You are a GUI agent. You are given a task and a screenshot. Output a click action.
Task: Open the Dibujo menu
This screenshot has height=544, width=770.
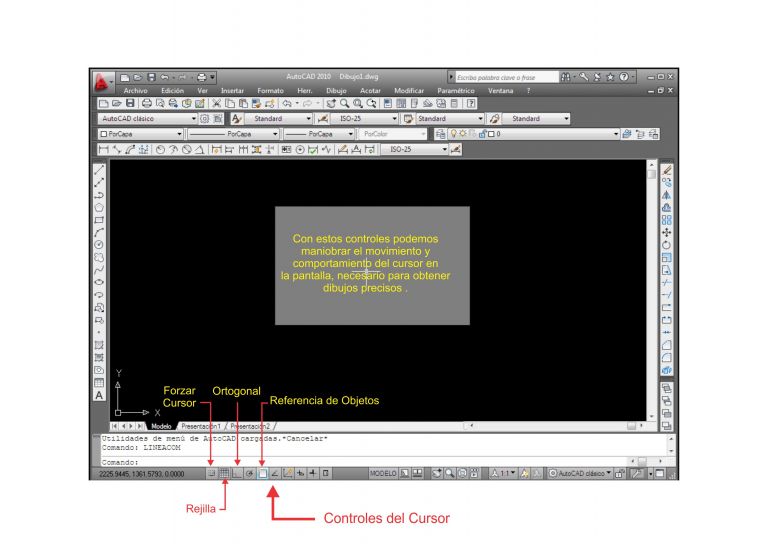[x=336, y=91]
